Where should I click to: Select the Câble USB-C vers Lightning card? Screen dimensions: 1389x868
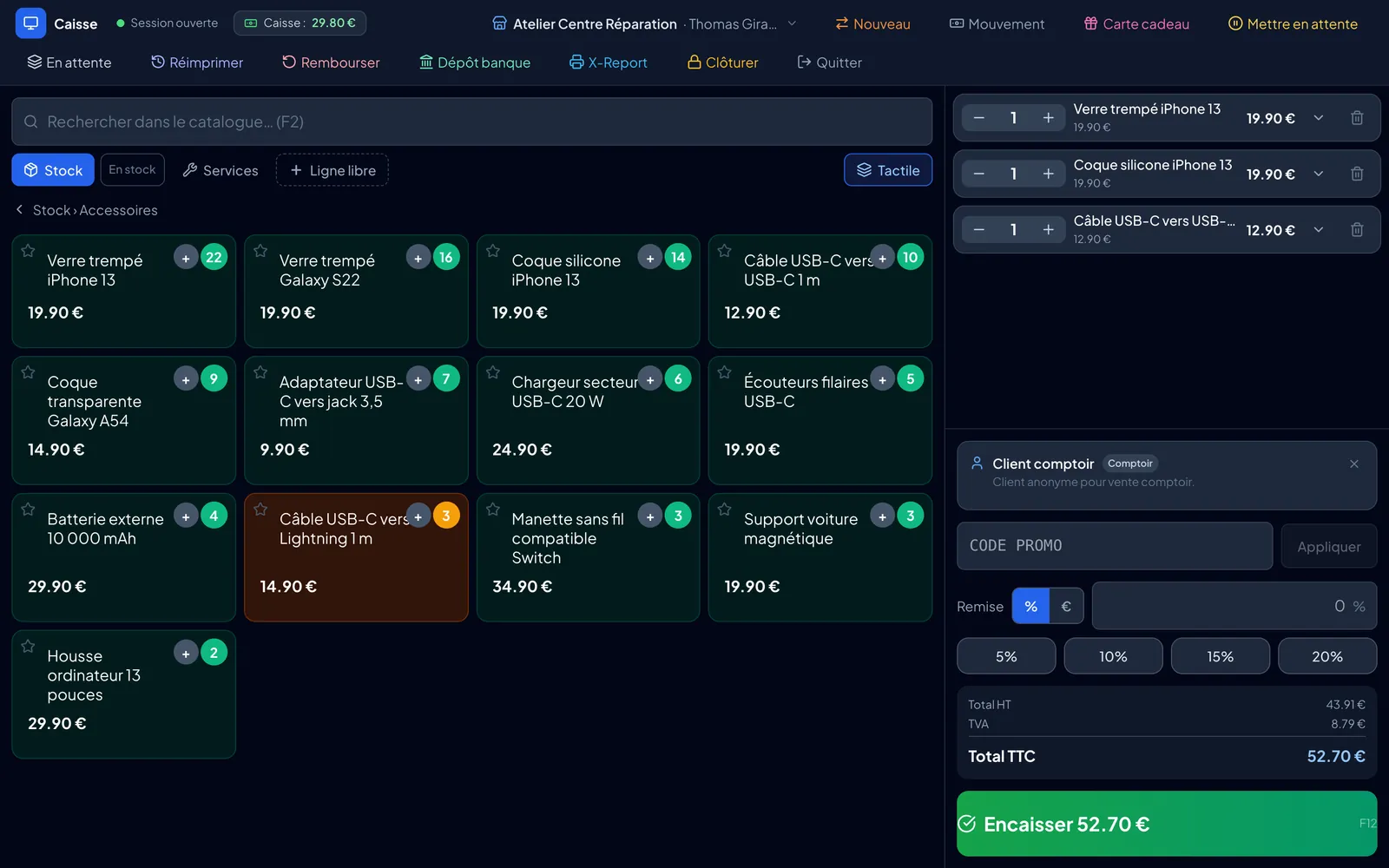(x=356, y=557)
